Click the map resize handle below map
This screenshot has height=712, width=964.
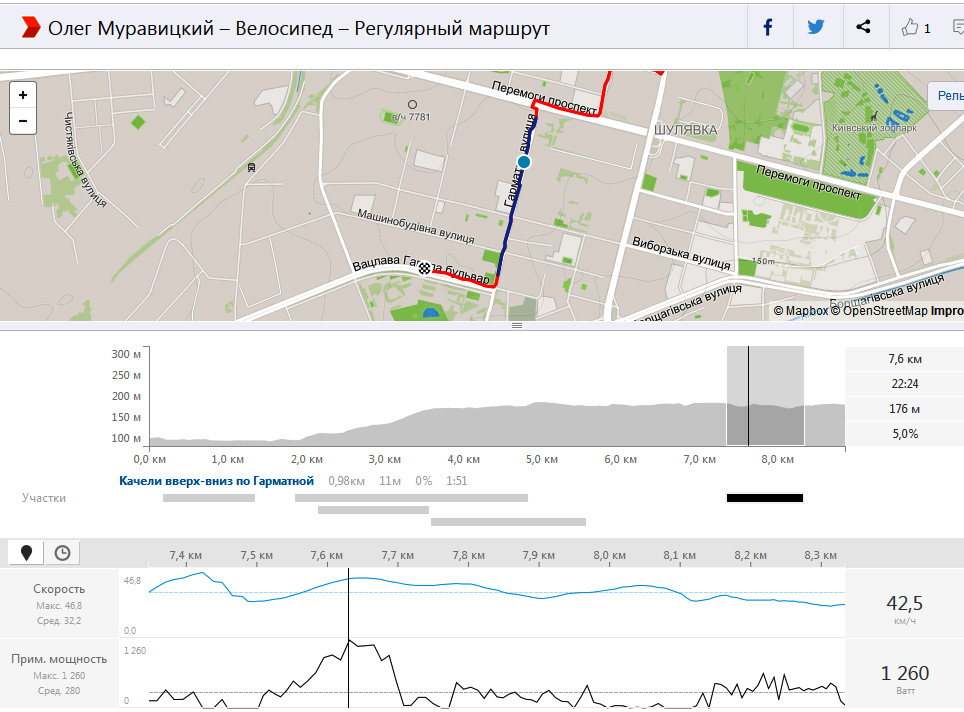point(517,325)
